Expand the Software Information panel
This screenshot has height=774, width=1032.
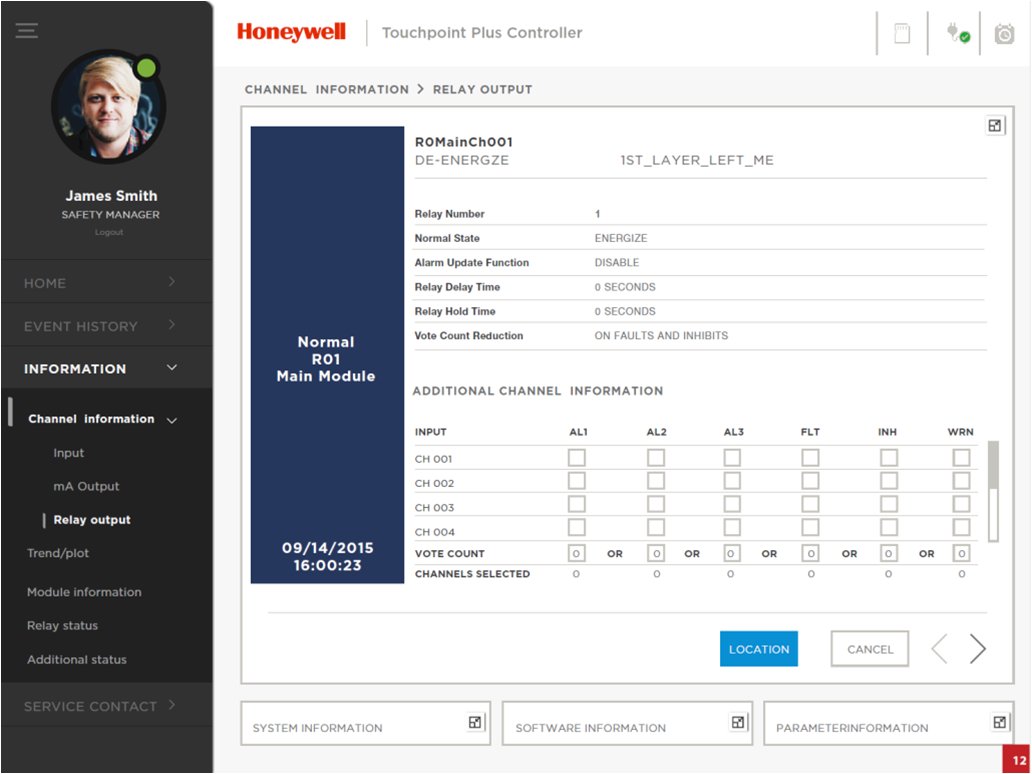point(738,721)
